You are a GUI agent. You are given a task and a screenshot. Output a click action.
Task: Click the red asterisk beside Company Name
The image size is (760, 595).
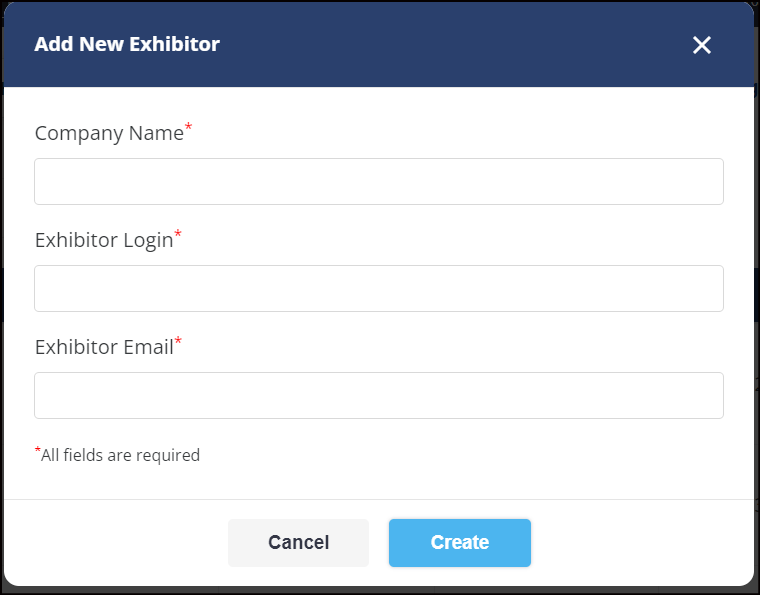coord(189,127)
